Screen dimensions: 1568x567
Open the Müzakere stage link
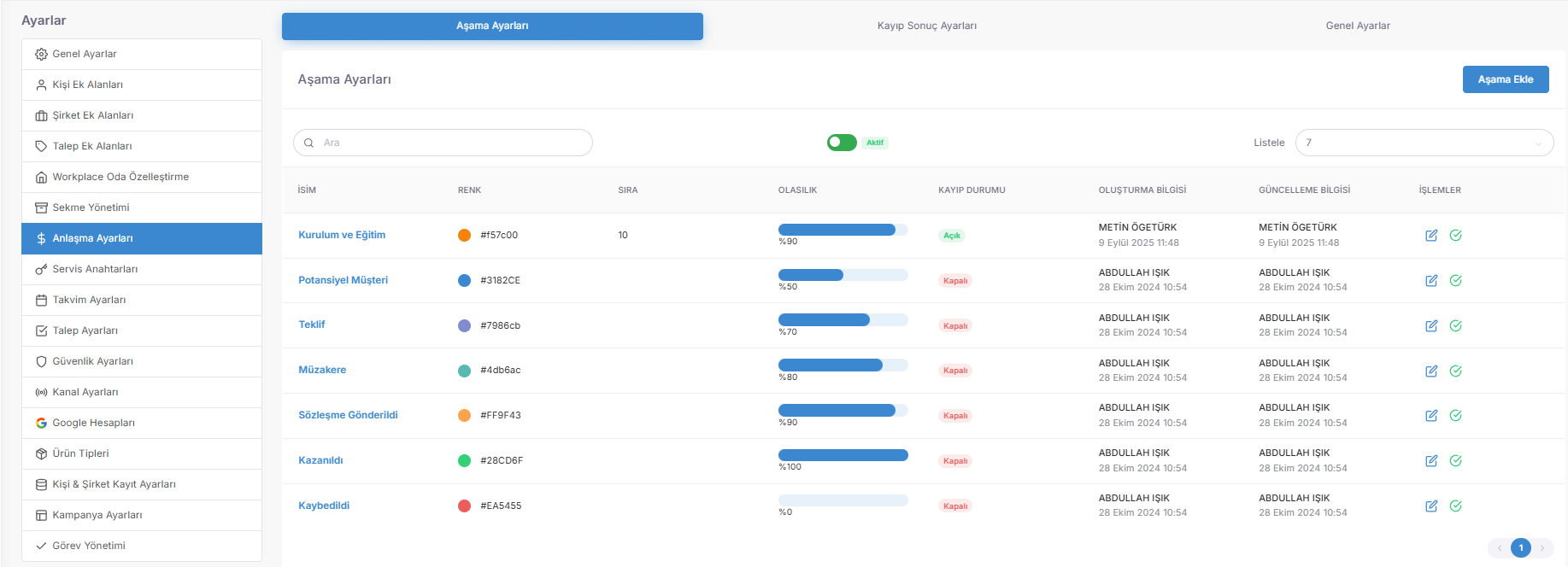pyautogui.click(x=322, y=370)
